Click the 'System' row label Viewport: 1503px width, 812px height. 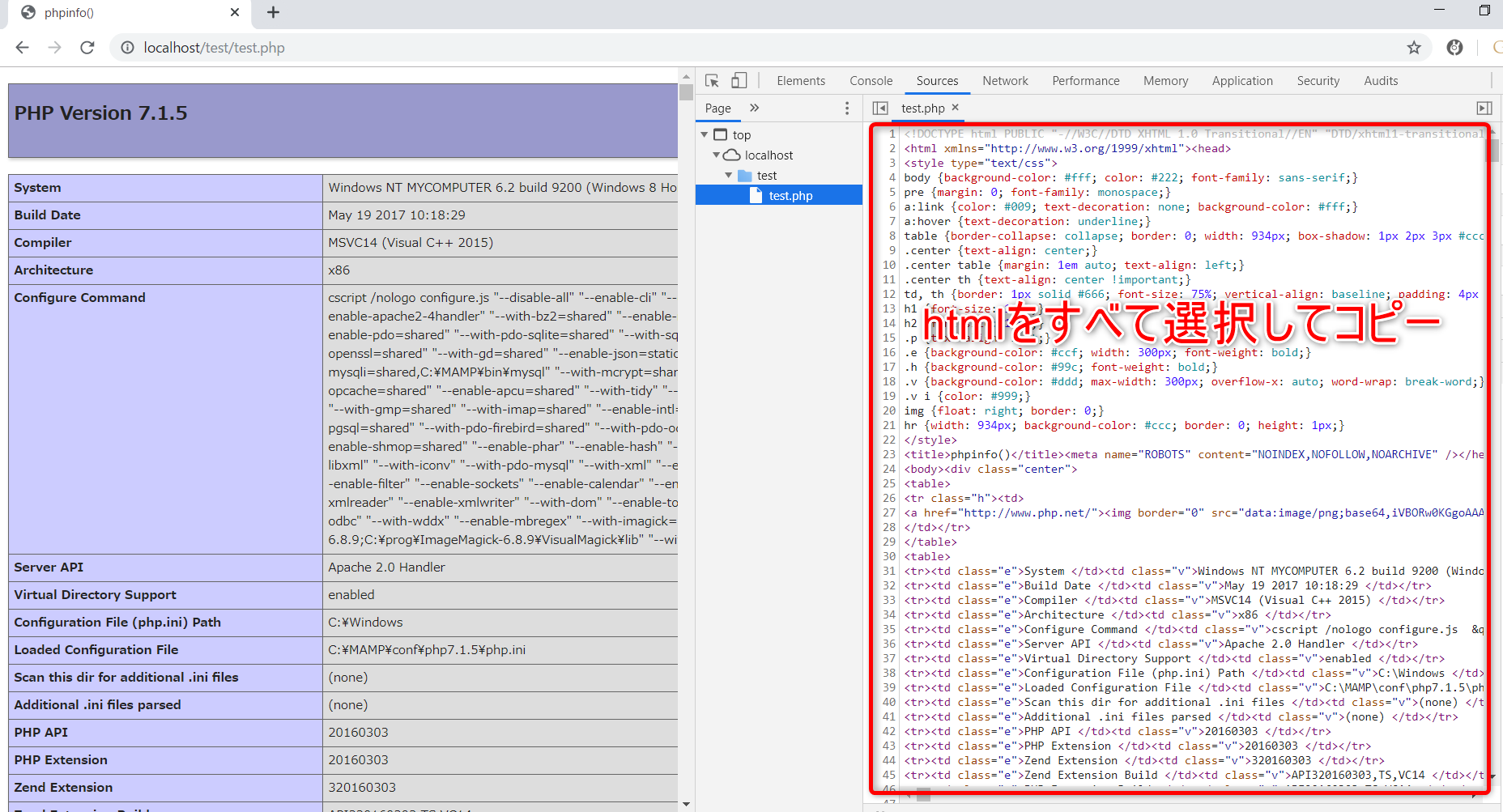37,188
